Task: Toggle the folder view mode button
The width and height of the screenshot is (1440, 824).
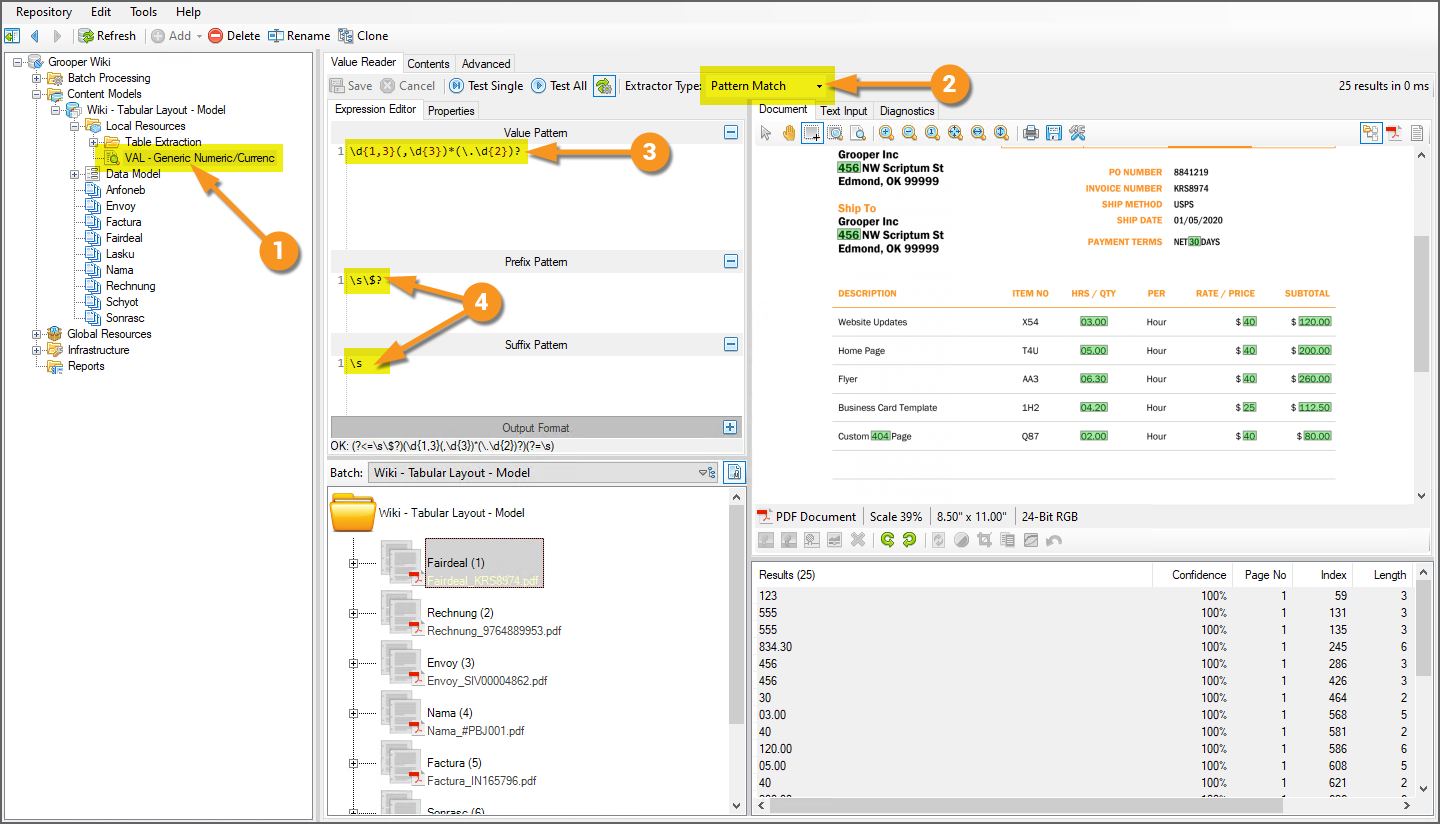Action: [1370, 133]
